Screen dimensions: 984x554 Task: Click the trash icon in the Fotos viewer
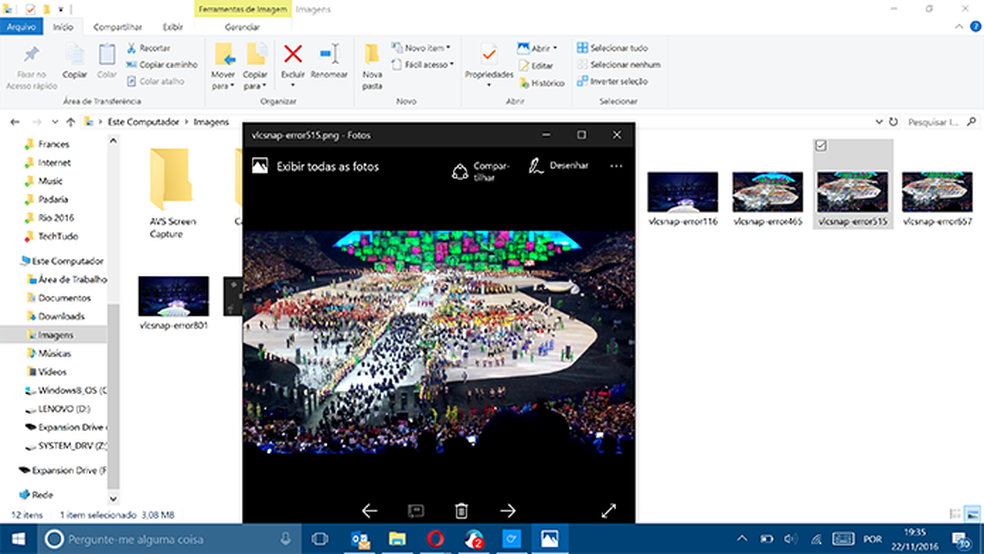click(461, 511)
